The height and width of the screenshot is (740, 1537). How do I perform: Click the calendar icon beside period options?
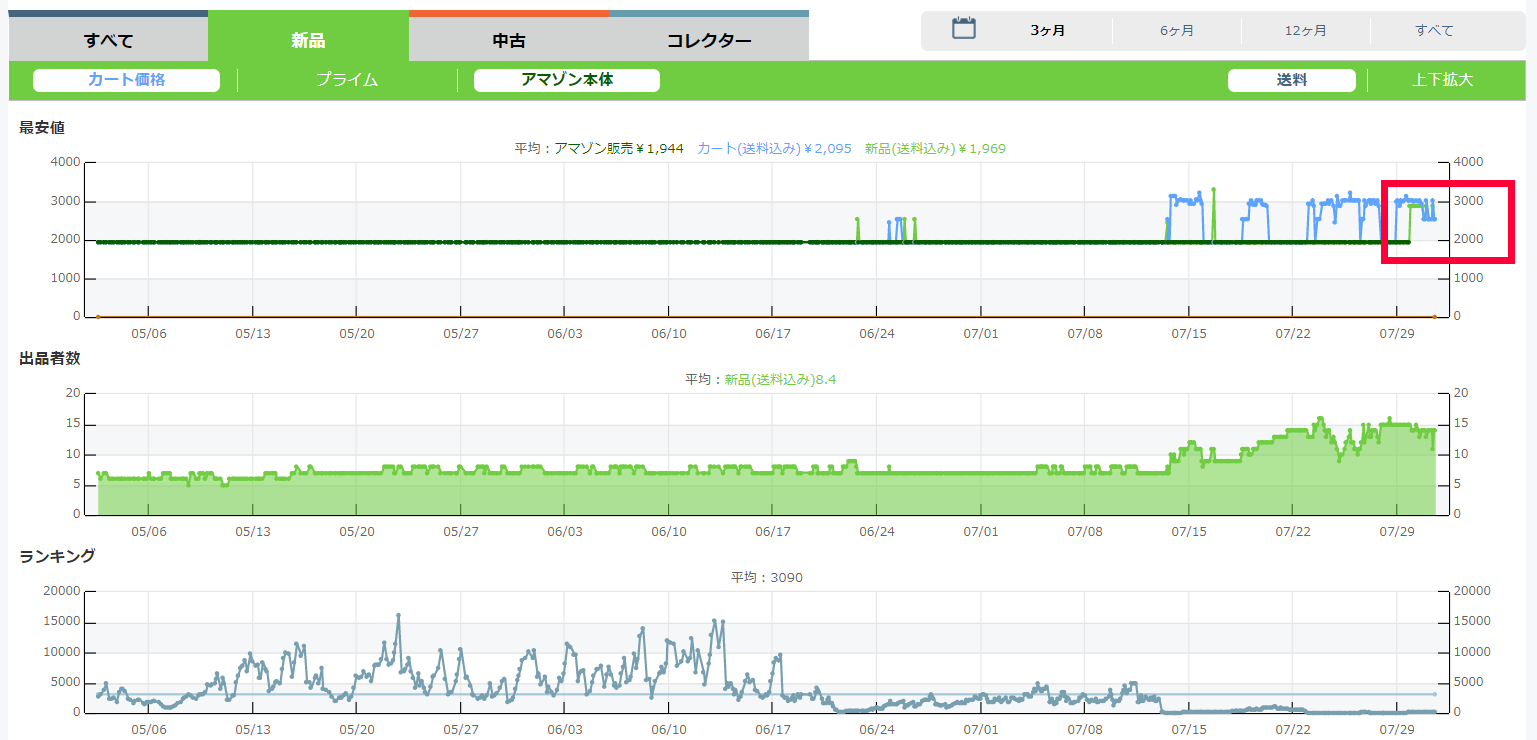pyautogui.click(x=963, y=29)
